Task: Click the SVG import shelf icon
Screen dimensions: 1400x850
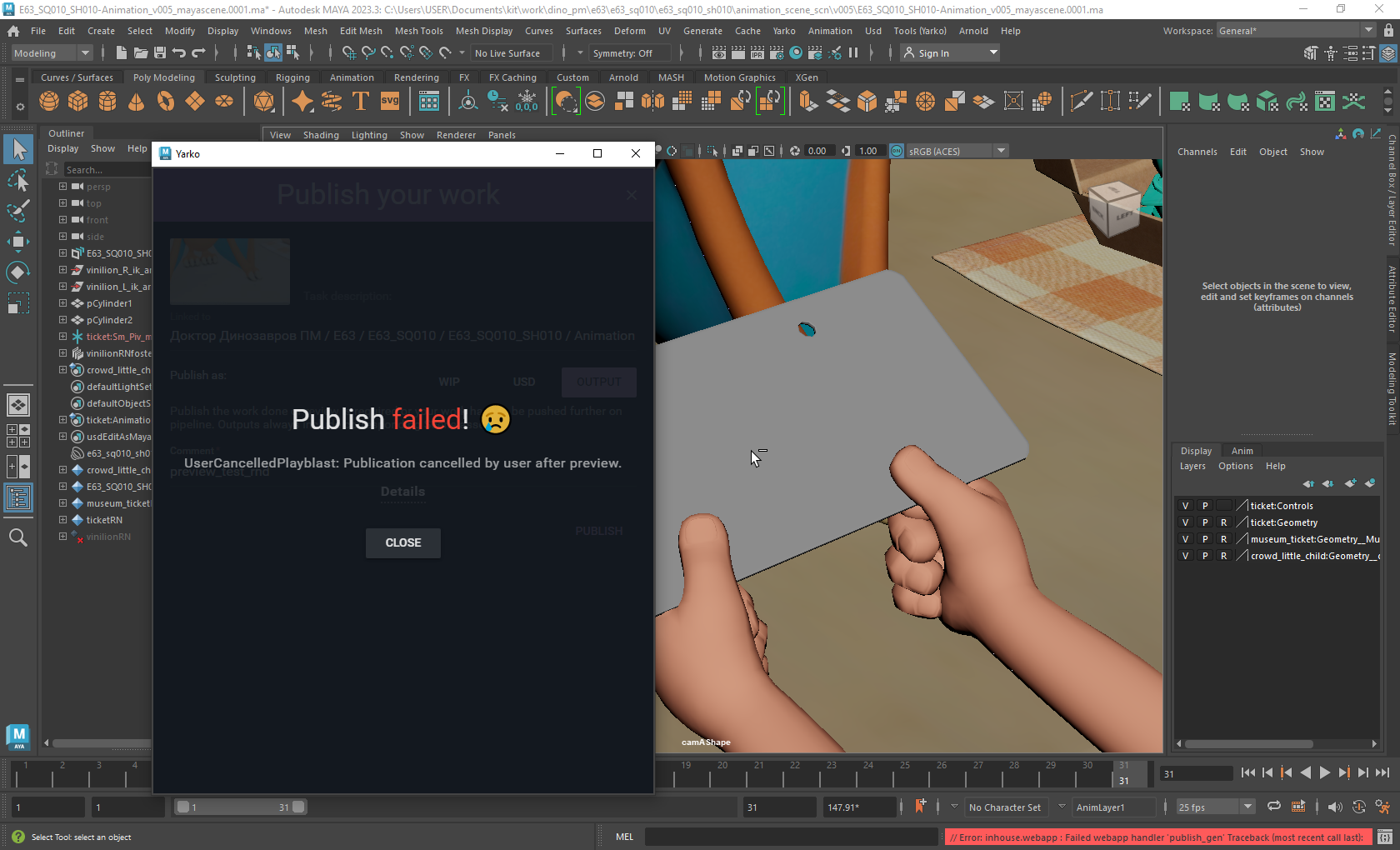Action: point(390,102)
